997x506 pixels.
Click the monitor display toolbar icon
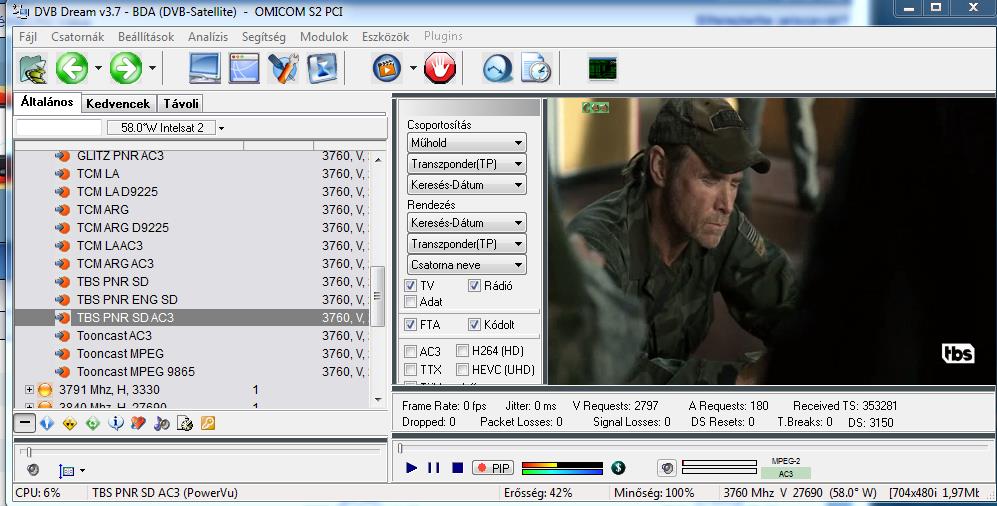[205, 68]
